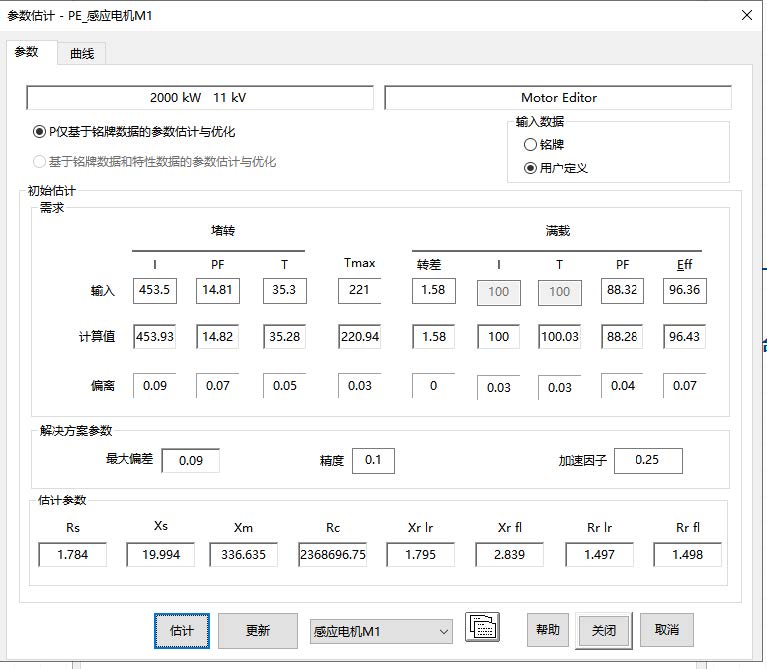Click the copy/report icon next to motor dropdown
Viewport: 767px width, 669px height.
click(482, 628)
